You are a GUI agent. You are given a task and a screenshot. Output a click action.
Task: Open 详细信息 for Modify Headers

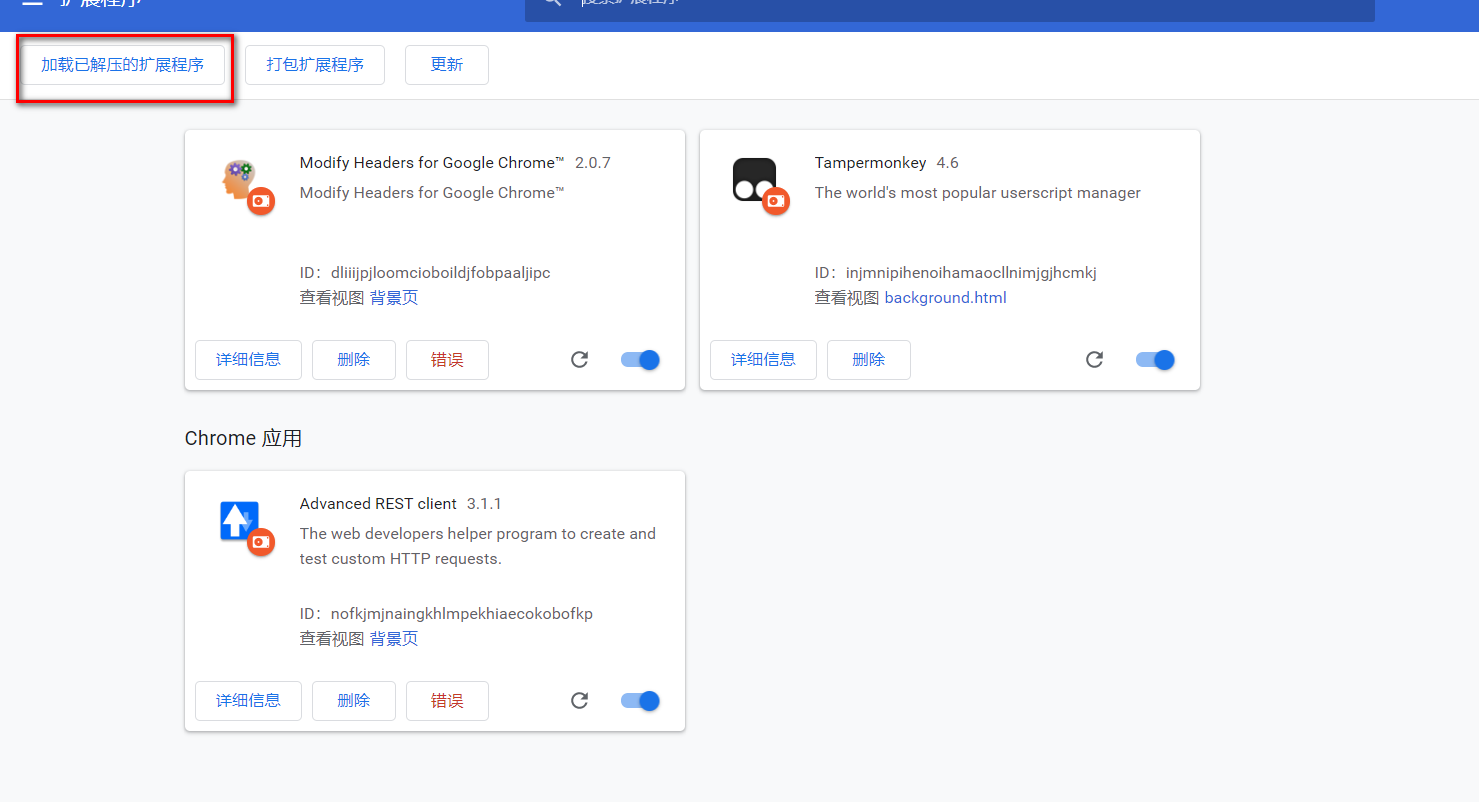click(248, 360)
